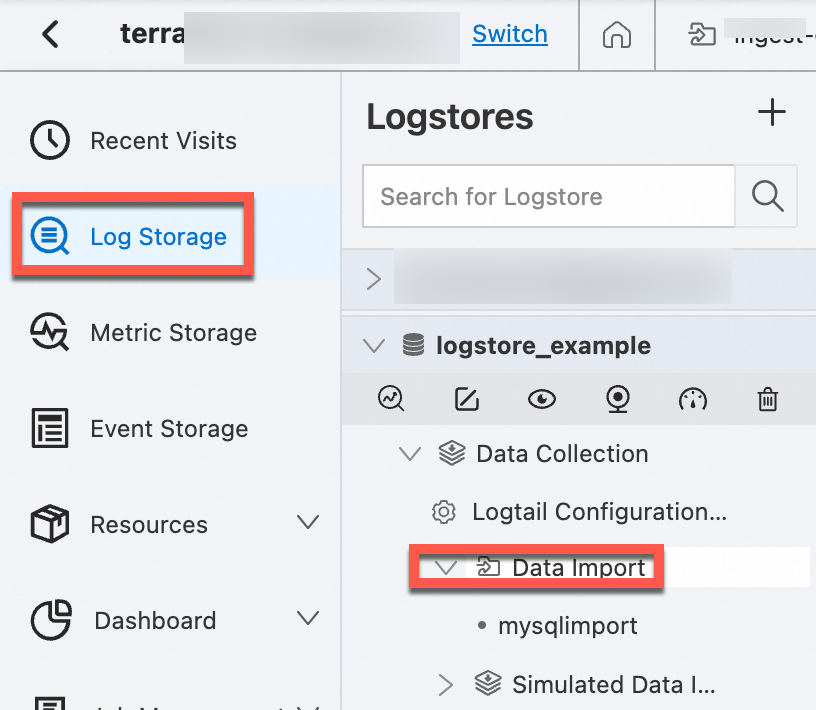Click the webcam-style consumption preview icon
This screenshot has width=816, height=710.
coord(618,400)
